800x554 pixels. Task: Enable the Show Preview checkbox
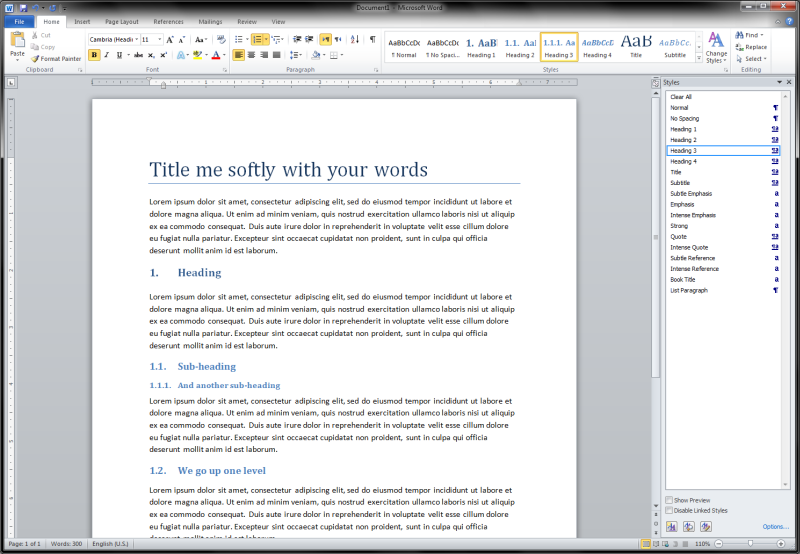tap(669, 499)
